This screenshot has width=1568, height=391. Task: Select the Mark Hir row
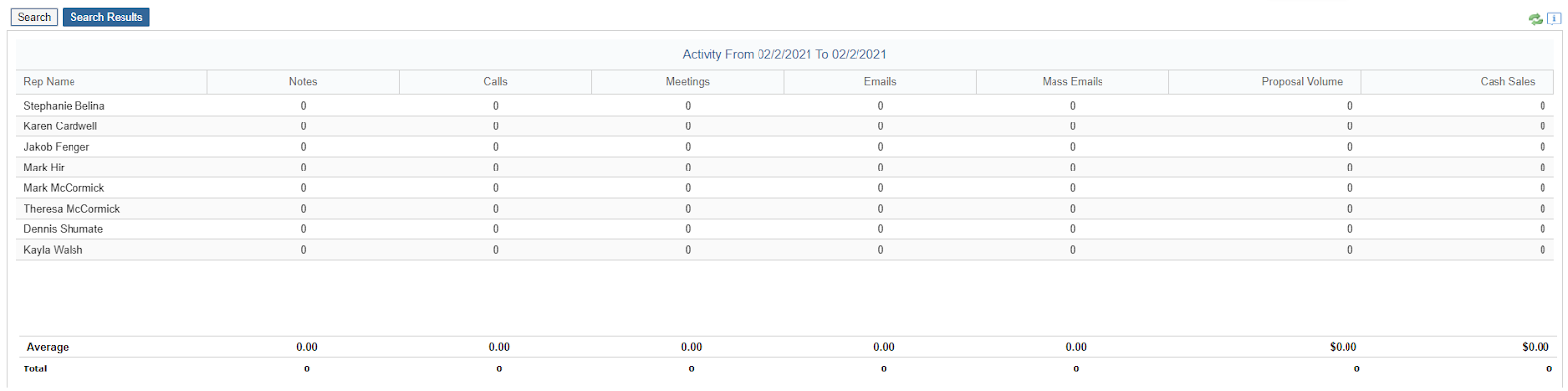tap(785, 168)
